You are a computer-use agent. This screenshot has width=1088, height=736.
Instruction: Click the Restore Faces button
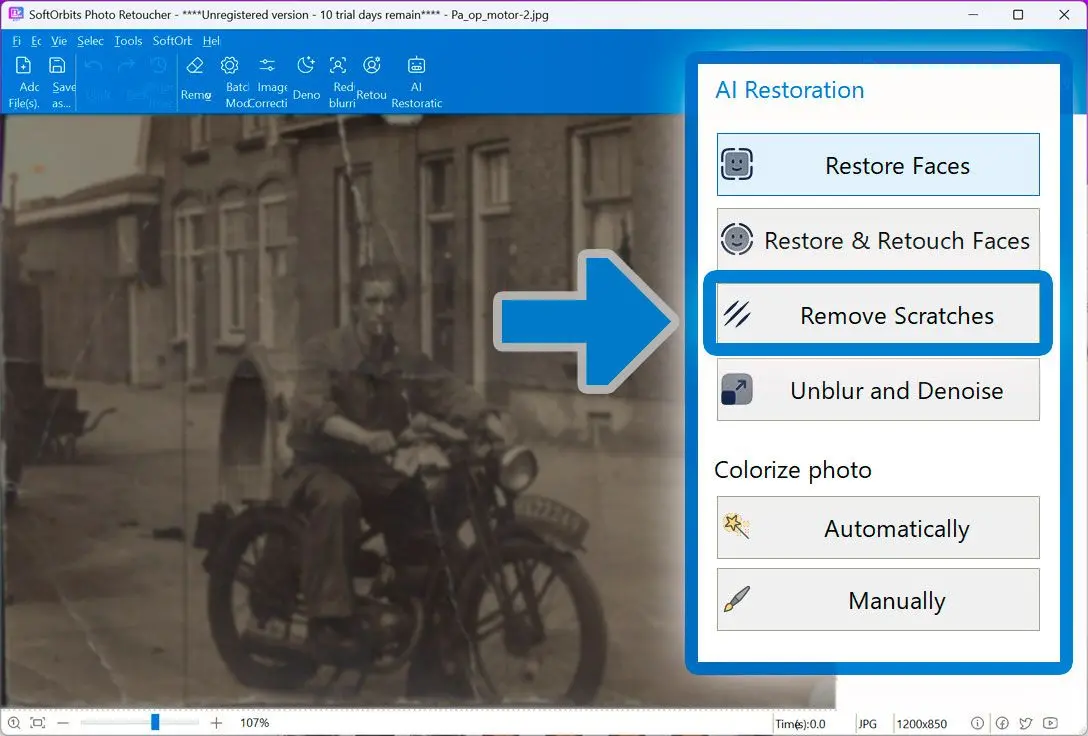coord(878,165)
